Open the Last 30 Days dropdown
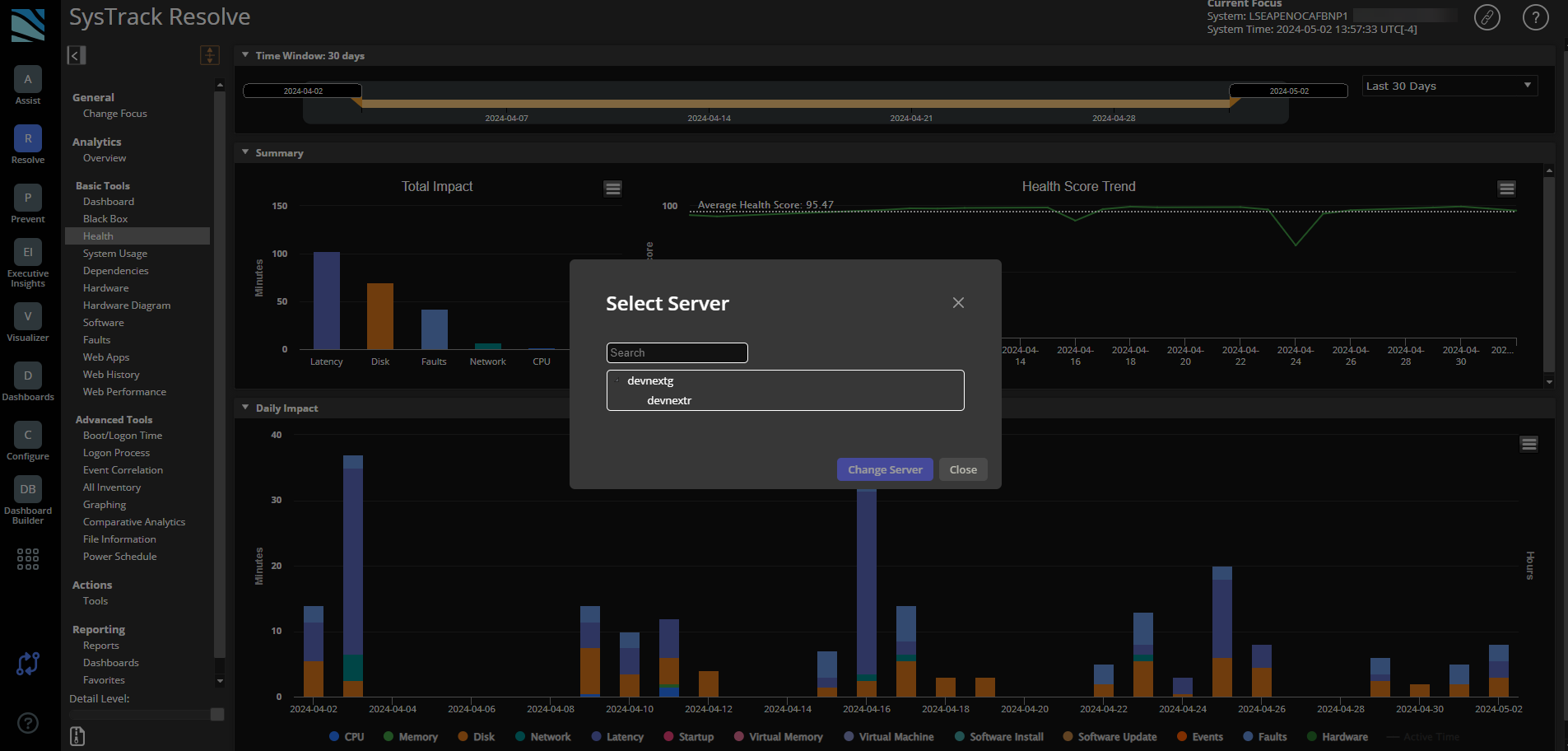Viewport: 1568px width, 751px height. pos(1449,86)
